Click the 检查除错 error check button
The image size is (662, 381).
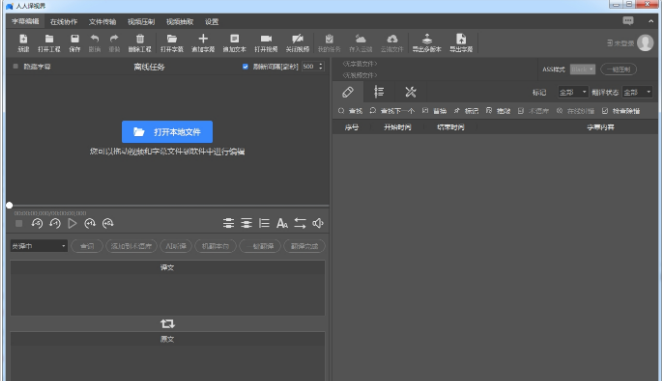(621, 111)
